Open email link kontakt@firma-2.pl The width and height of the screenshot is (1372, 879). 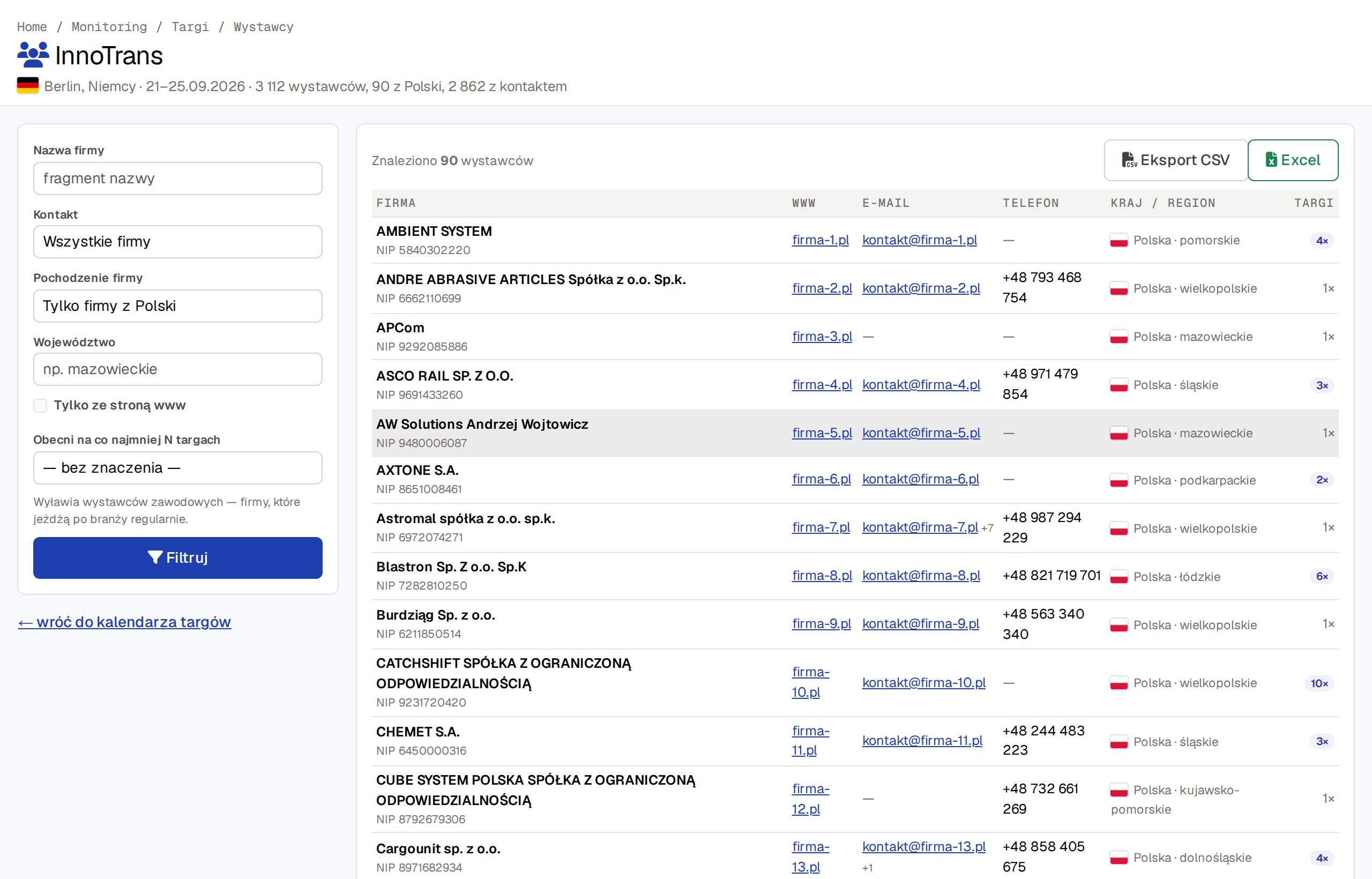921,288
